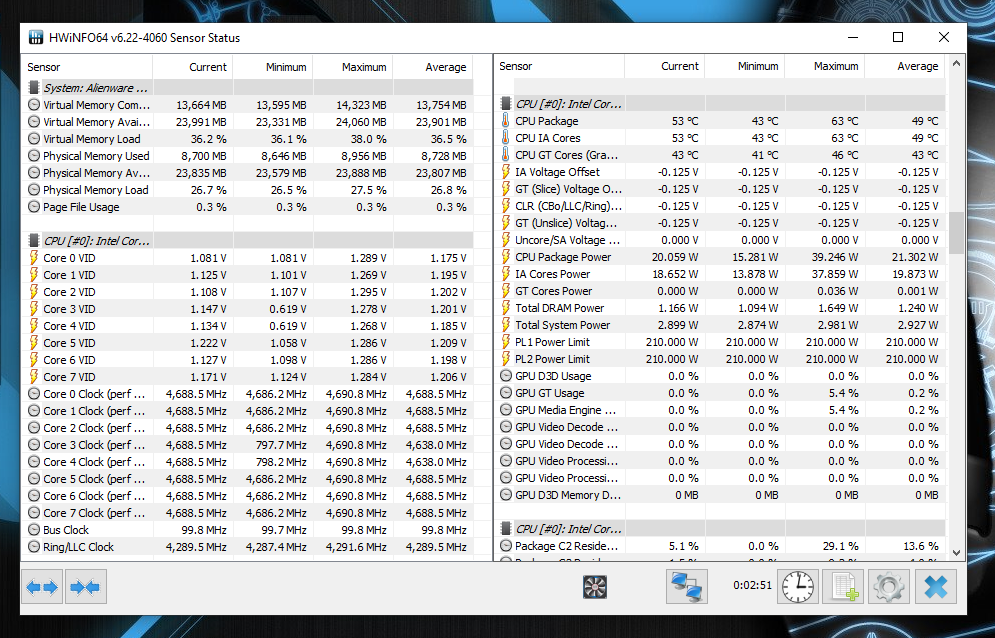The height and width of the screenshot is (638, 995).
Task: Select the Core 1 Clock sensor row
Action: pyautogui.click(x=247, y=411)
